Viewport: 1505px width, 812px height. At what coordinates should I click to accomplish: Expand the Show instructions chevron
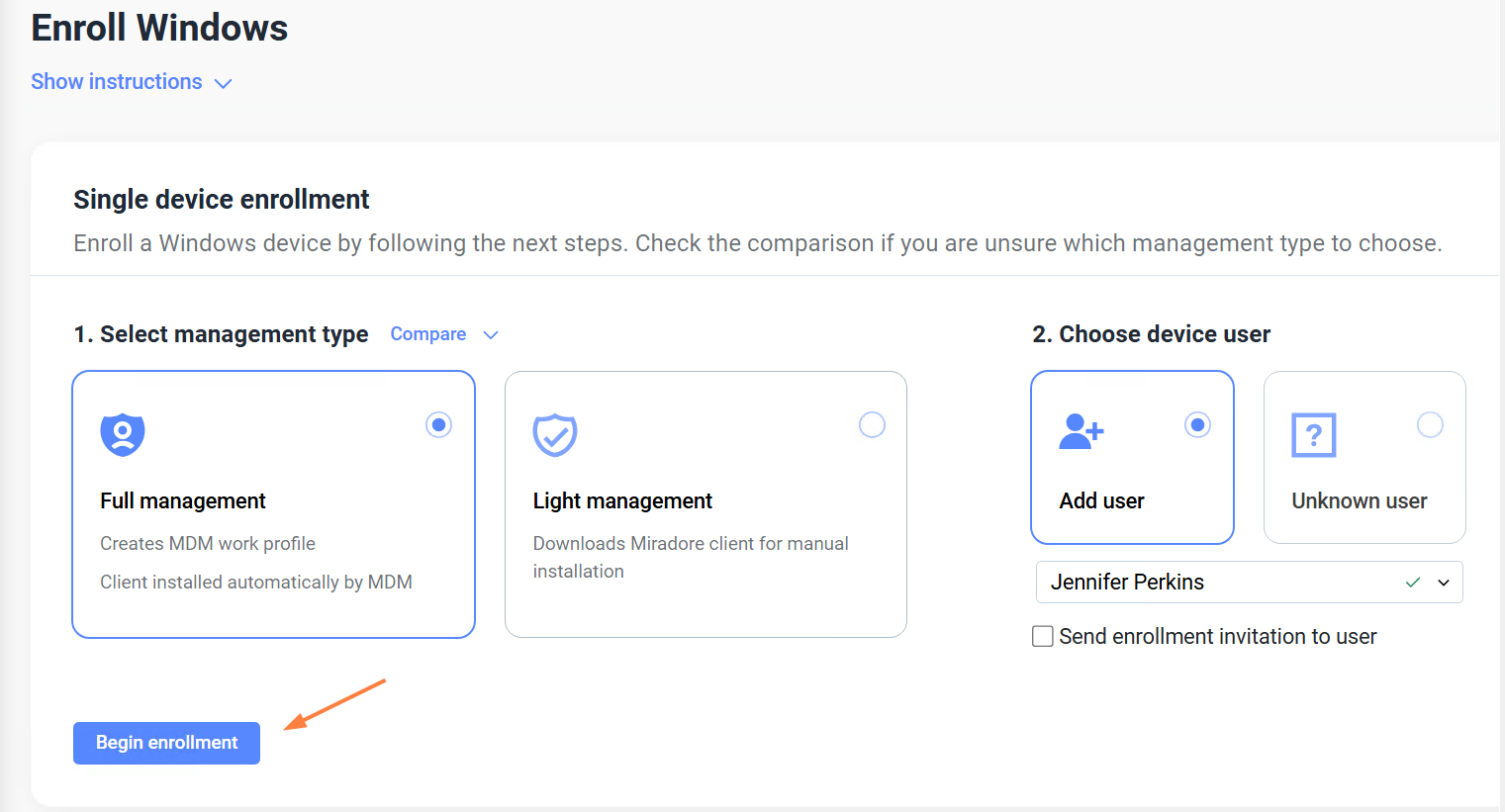click(224, 84)
